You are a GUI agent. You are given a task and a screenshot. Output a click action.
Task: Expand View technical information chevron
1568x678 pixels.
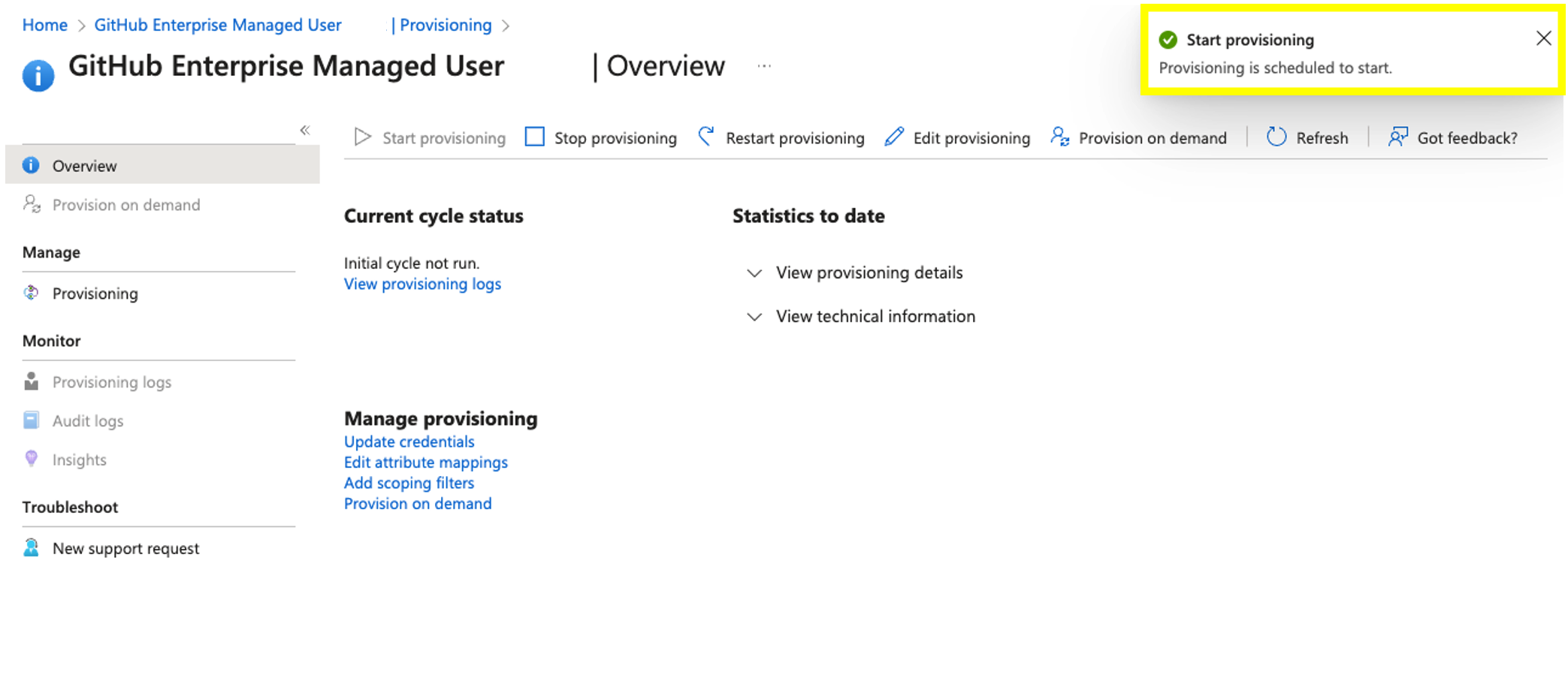(754, 317)
